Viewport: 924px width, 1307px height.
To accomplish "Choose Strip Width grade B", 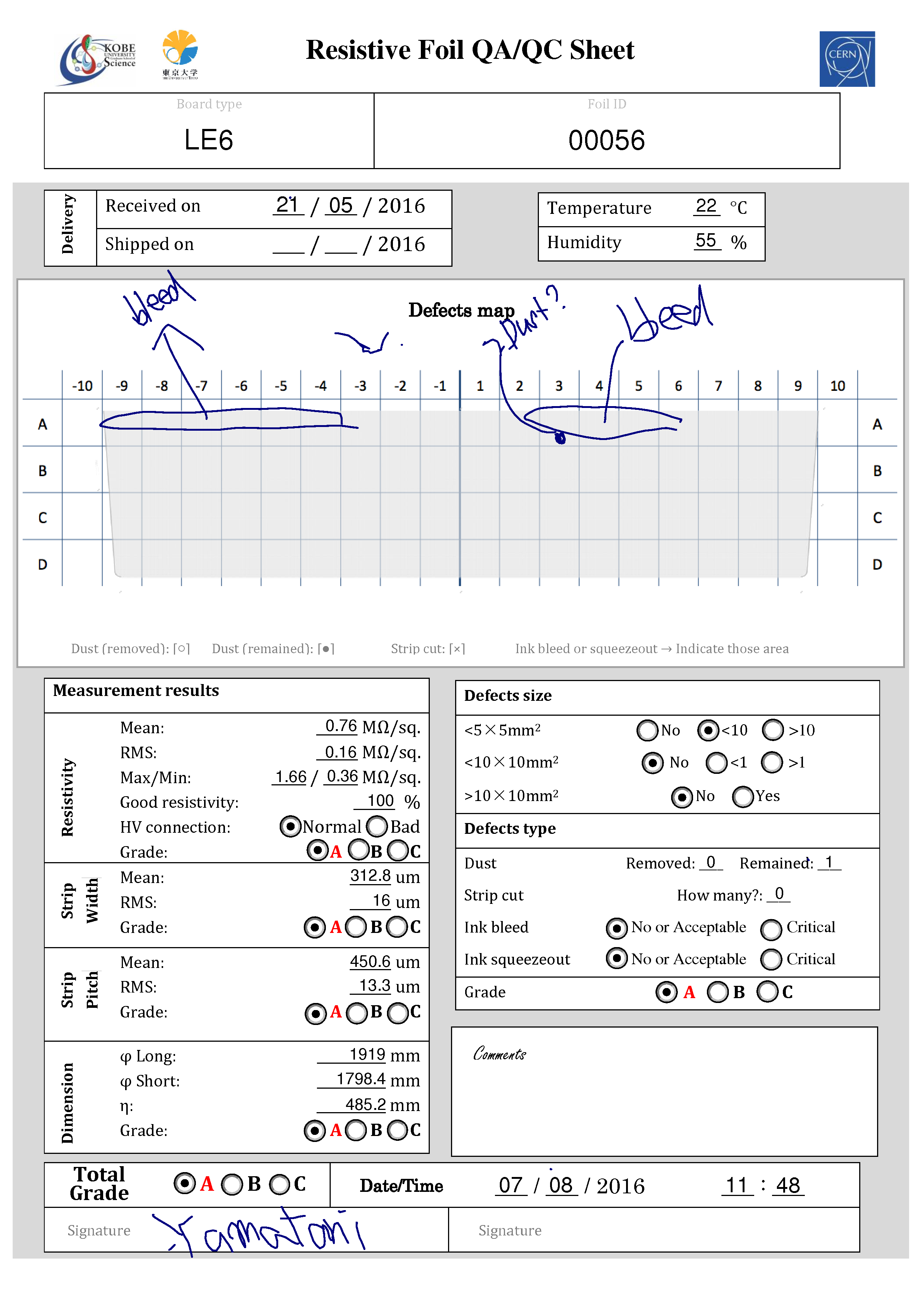I will [356, 927].
